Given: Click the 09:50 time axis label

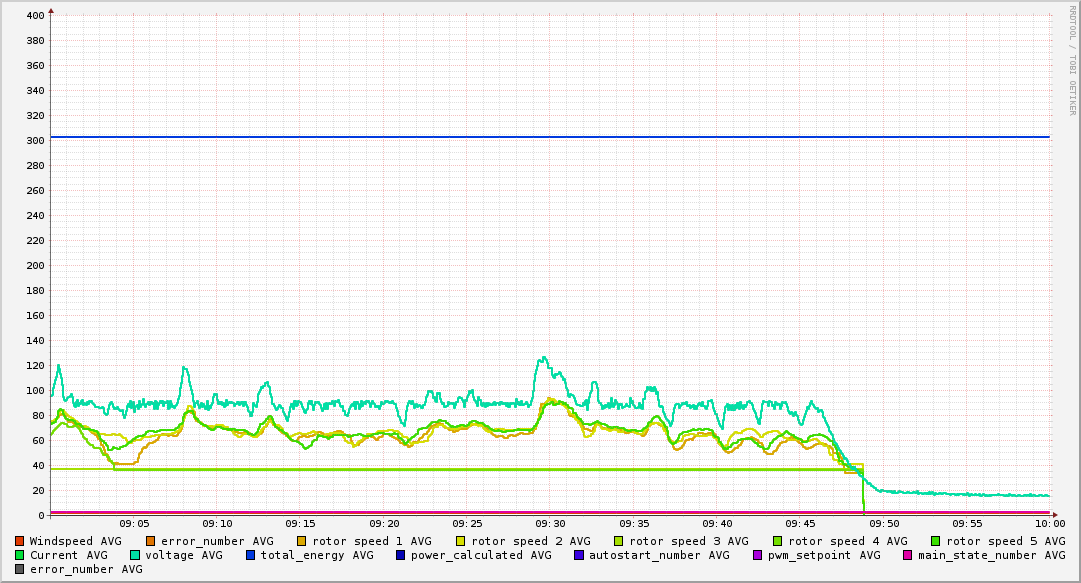Looking at the screenshot, I should click(884, 524).
